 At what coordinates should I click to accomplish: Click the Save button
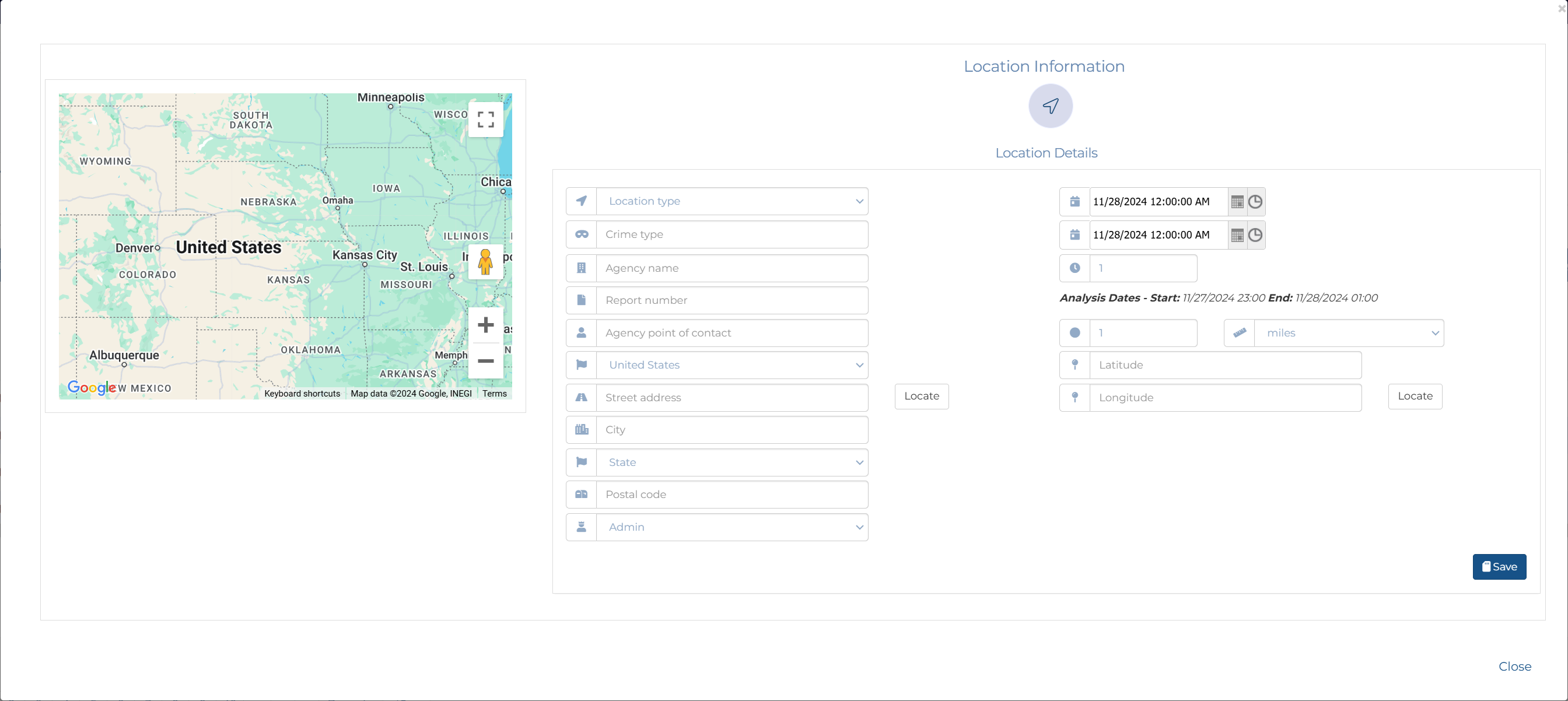[x=1499, y=566]
